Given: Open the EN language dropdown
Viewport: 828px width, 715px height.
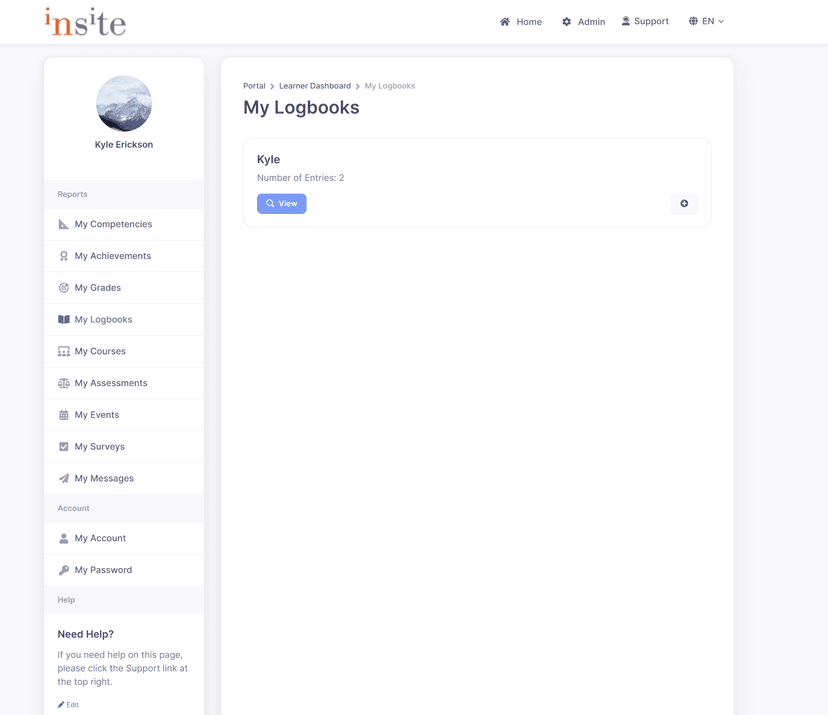Looking at the screenshot, I should click(706, 21).
